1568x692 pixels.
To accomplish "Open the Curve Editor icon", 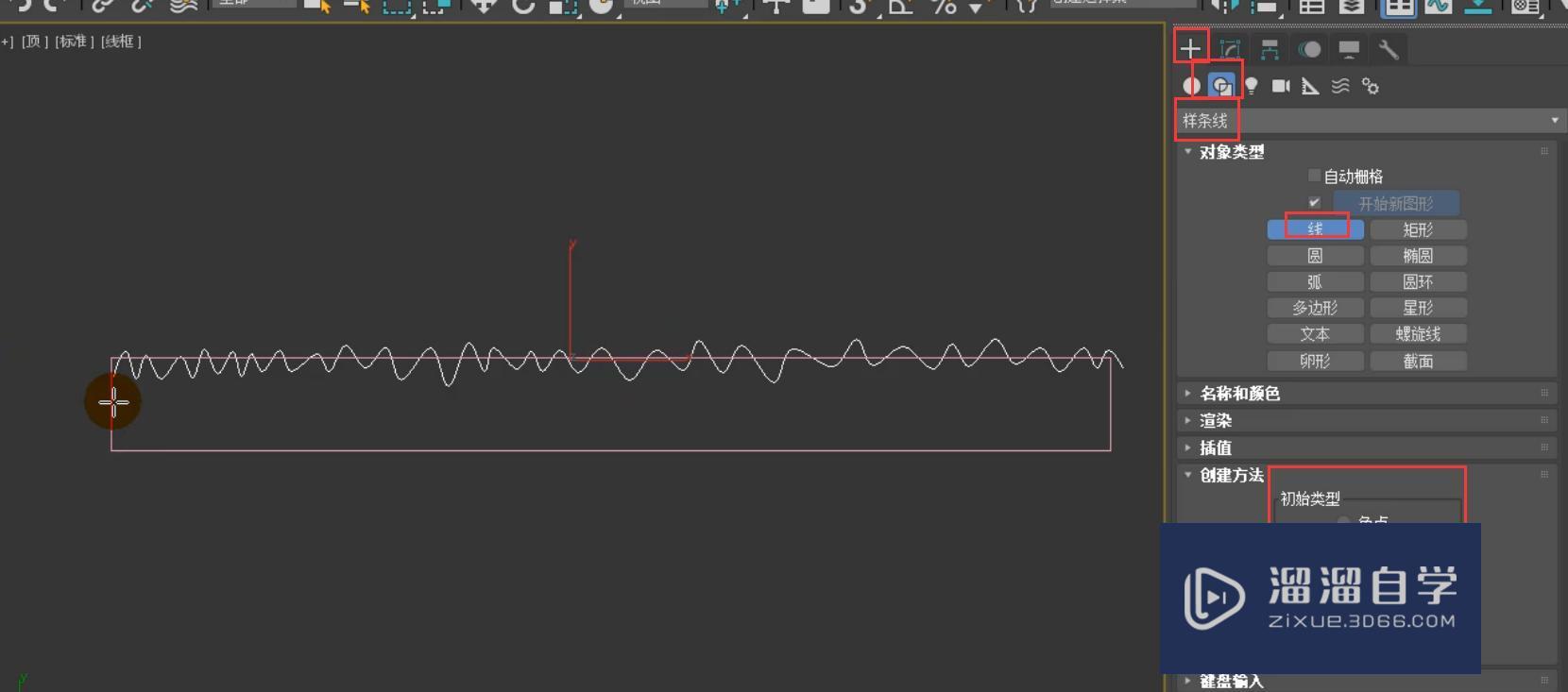I will [1438, 6].
